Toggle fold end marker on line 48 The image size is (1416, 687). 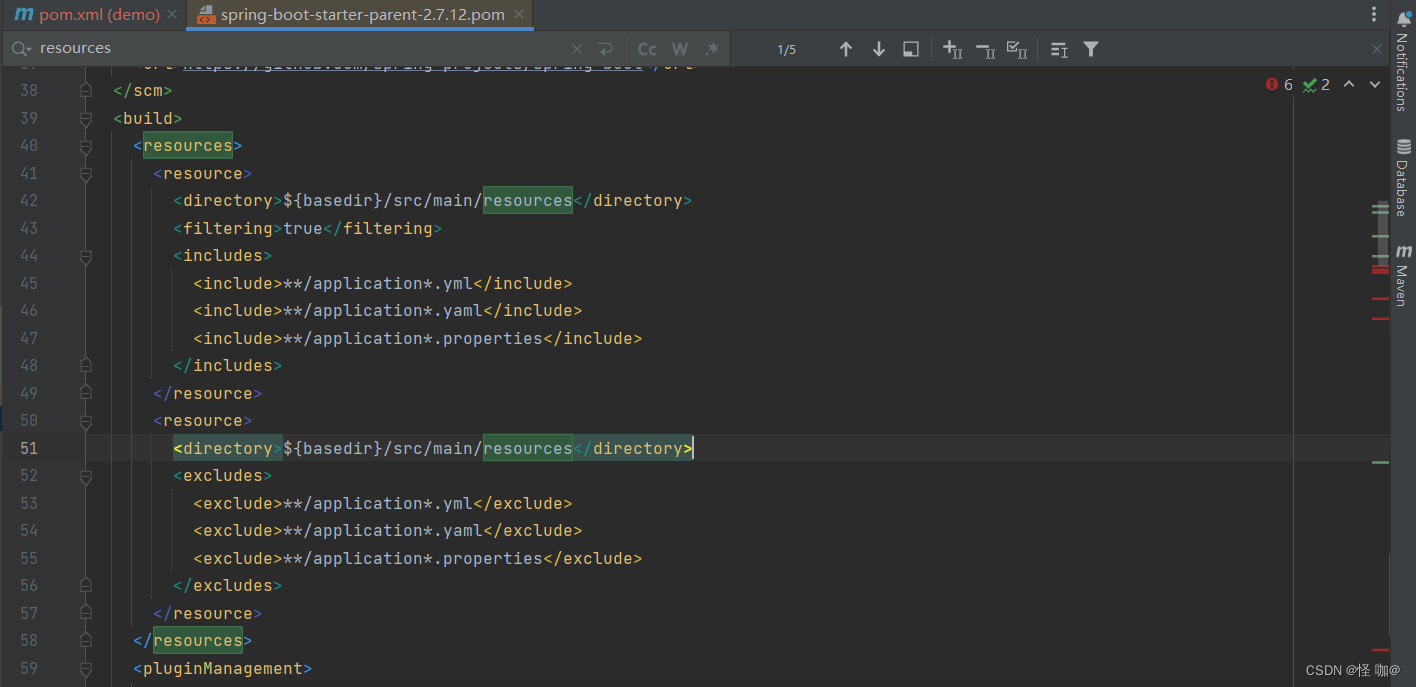pos(86,366)
